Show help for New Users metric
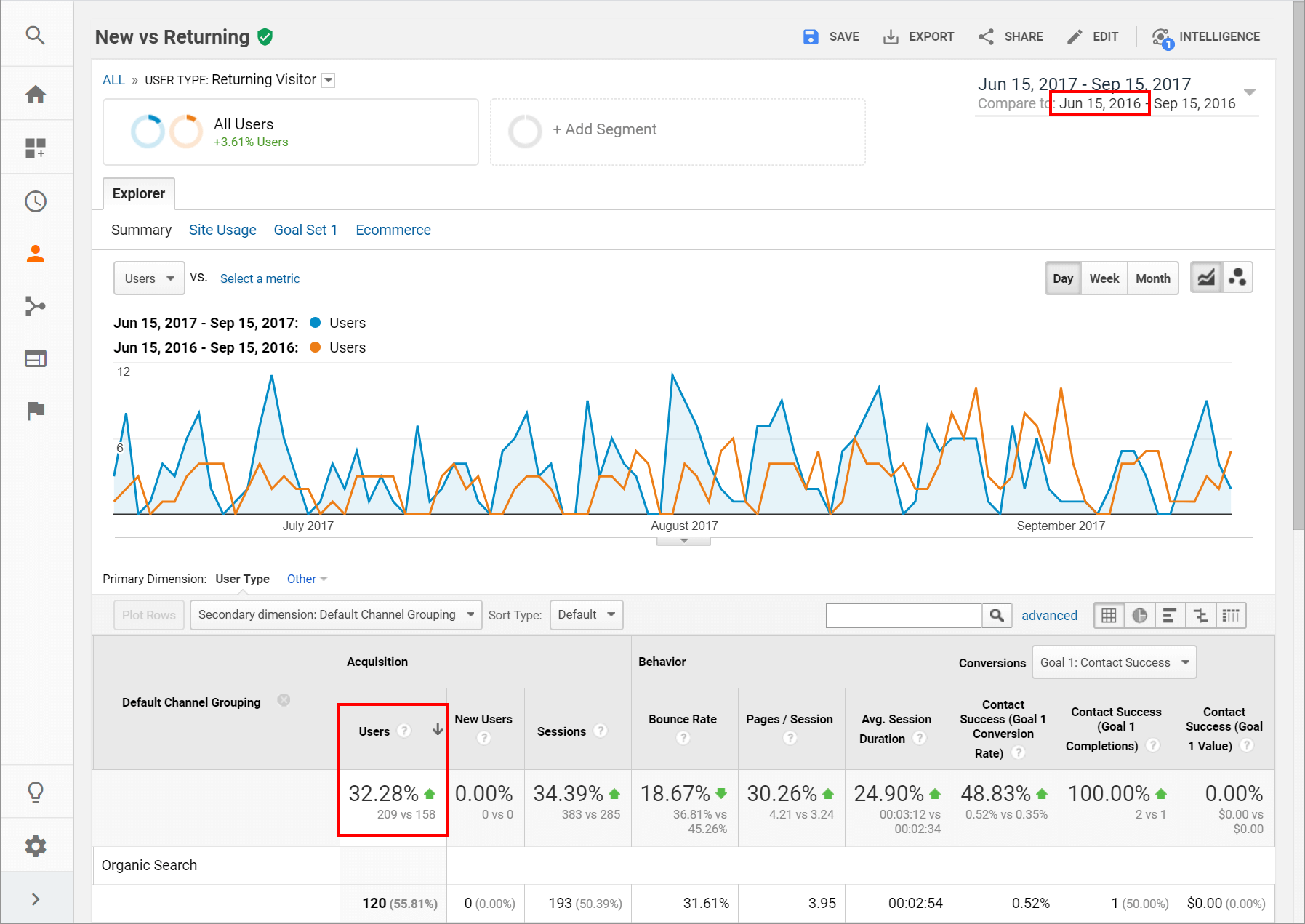 (483, 738)
